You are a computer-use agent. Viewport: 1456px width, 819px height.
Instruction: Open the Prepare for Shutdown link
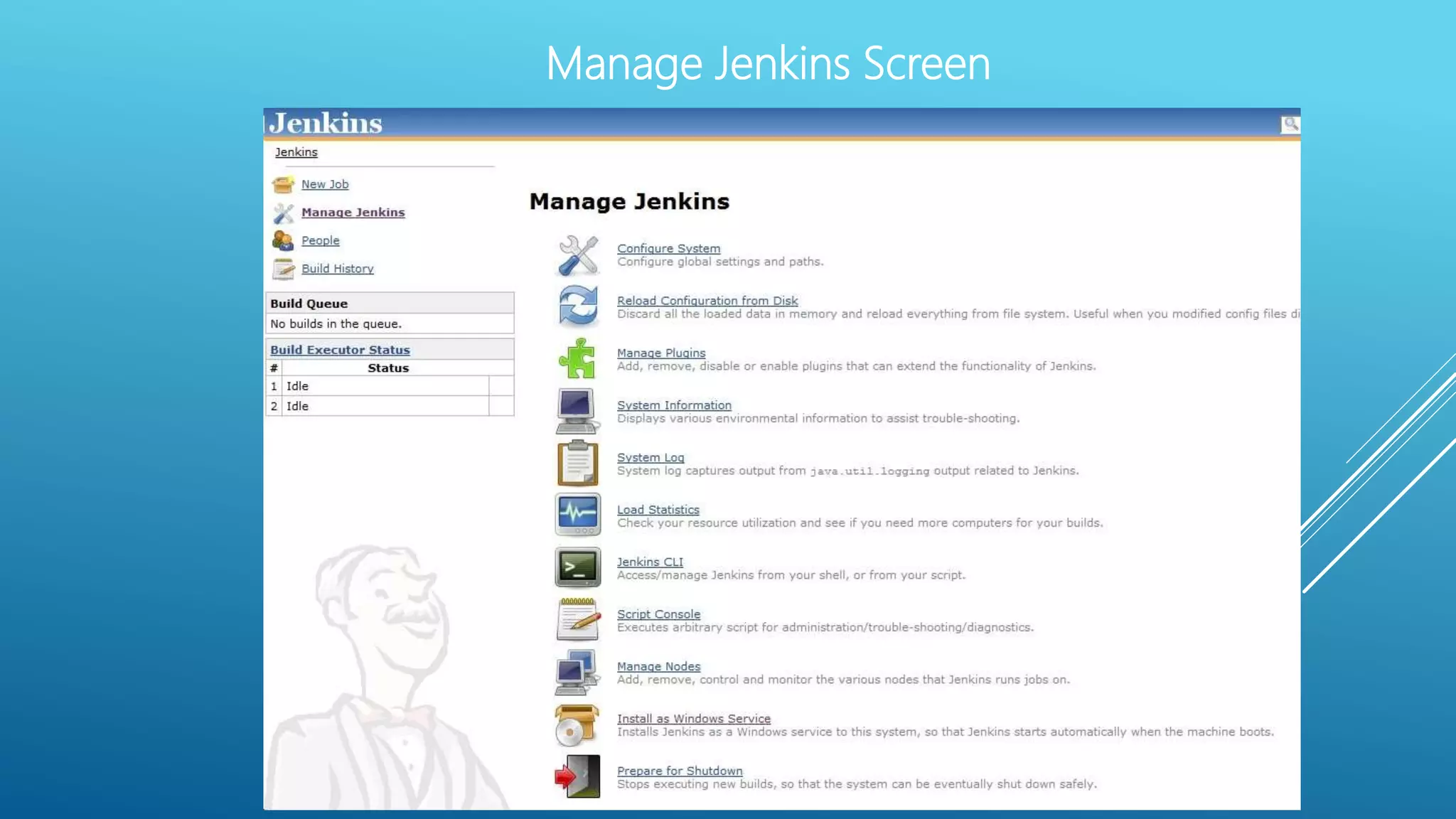pyautogui.click(x=680, y=771)
